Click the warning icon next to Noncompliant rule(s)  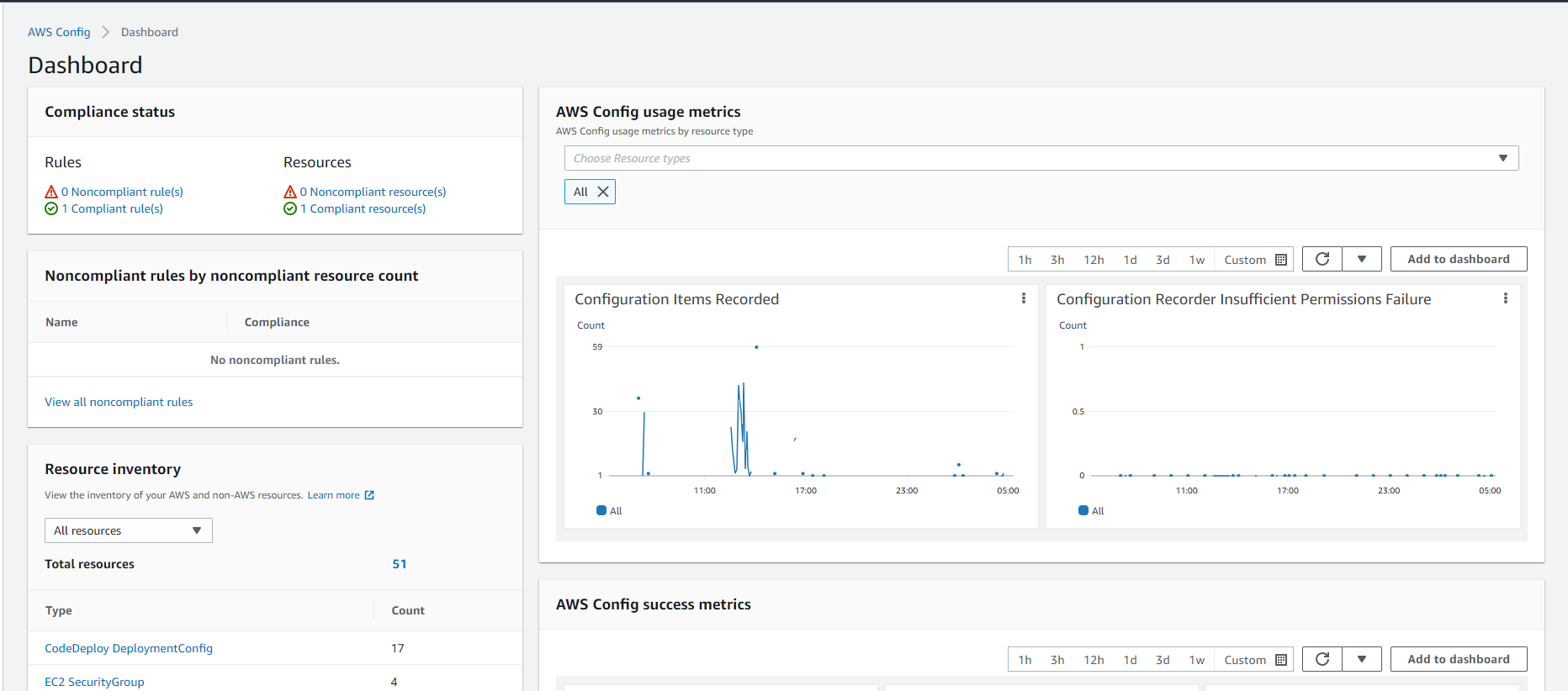(51, 192)
